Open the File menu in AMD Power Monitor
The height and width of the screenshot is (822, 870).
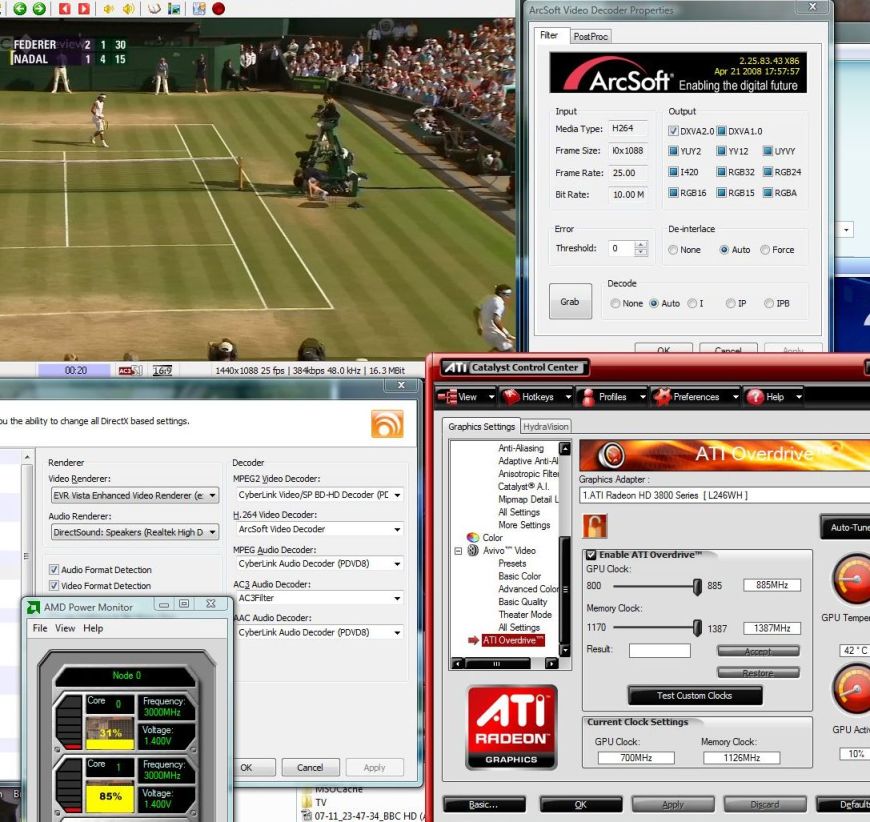click(x=40, y=628)
